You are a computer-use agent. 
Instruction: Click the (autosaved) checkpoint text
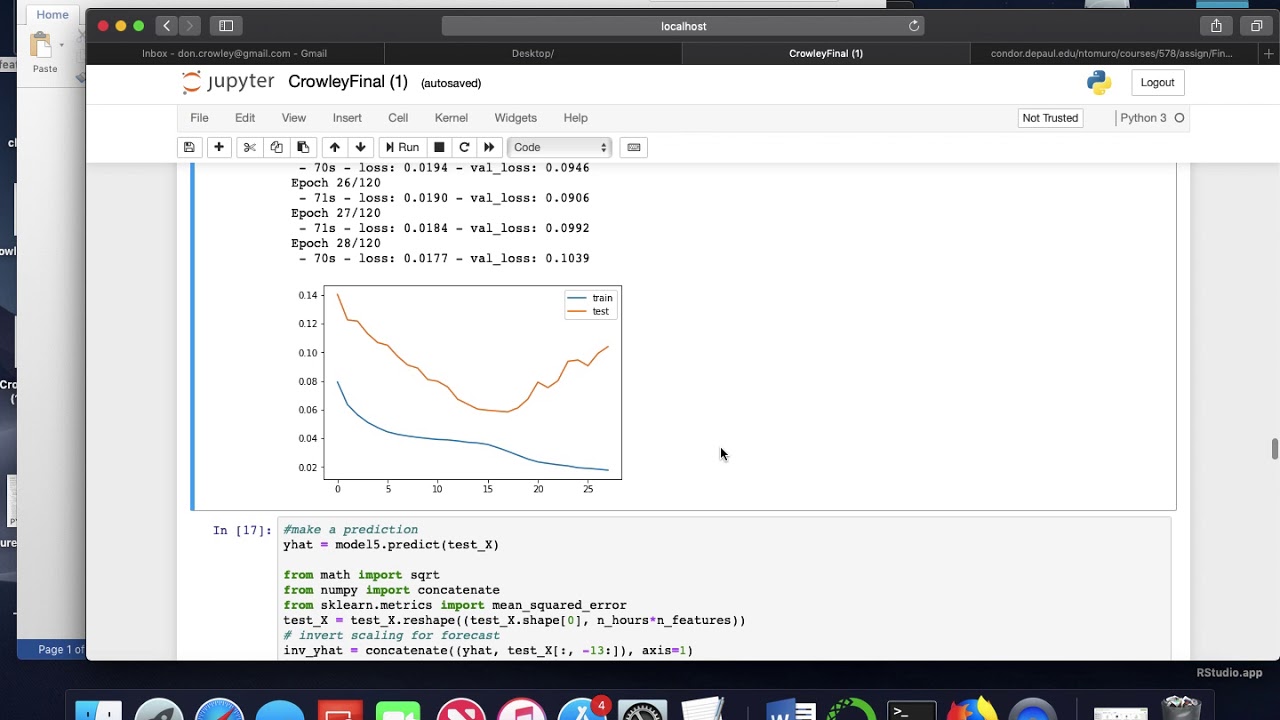coord(451,83)
